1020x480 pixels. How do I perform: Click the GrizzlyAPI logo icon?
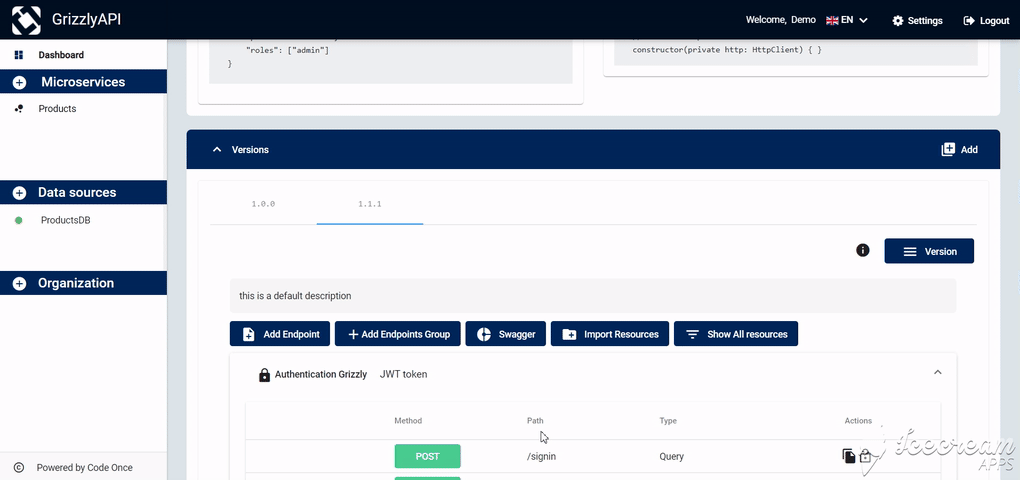tap(26, 20)
